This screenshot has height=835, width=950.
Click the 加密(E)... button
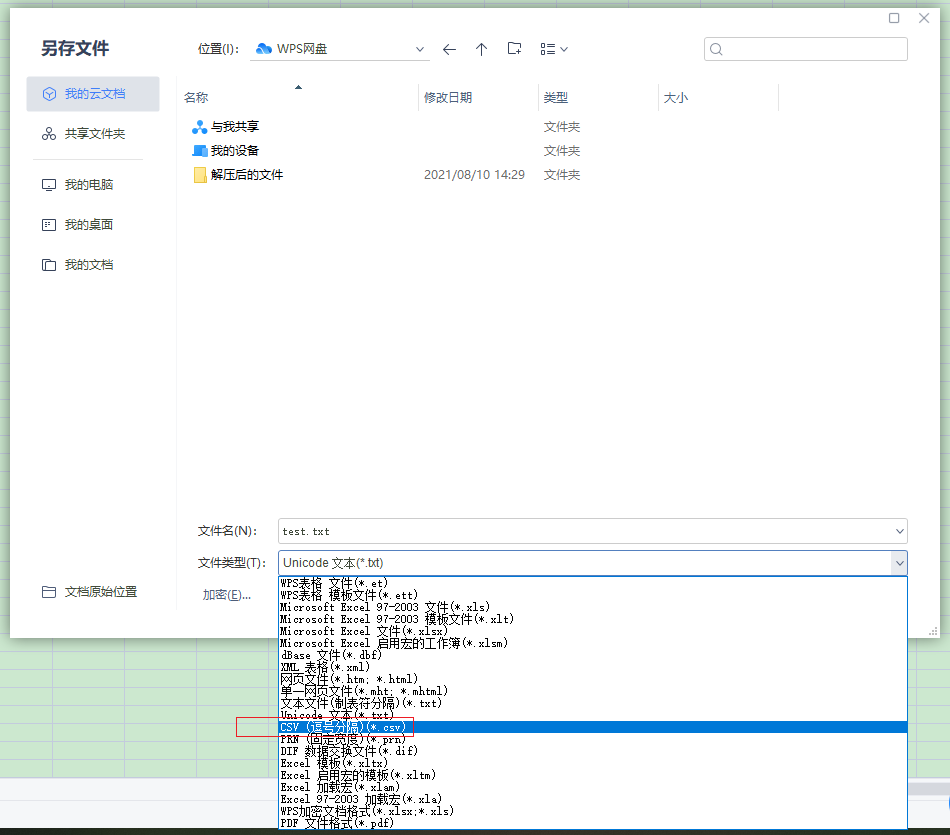click(x=226, y=595)
